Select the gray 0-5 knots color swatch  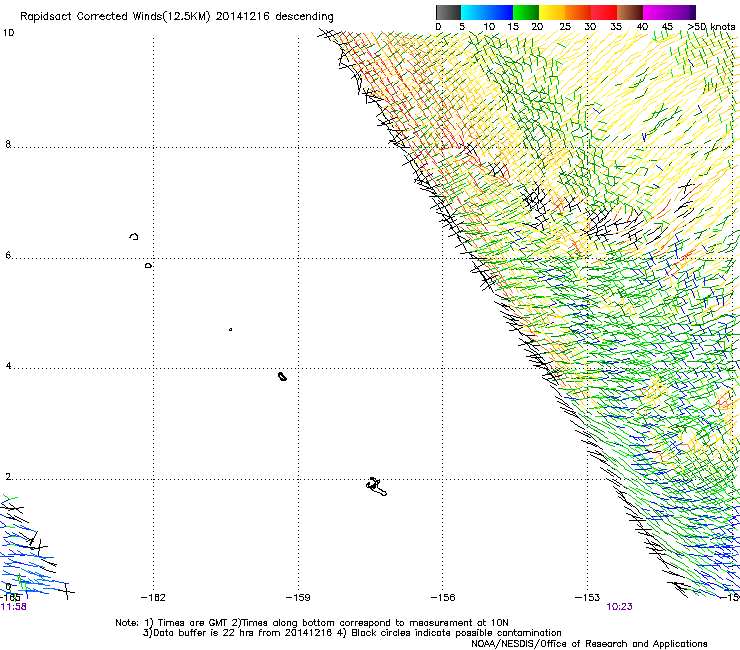(448, 12)
